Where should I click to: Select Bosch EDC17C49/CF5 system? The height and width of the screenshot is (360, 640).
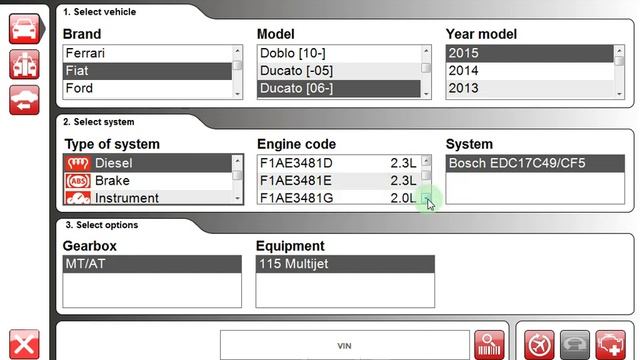coord(535,163)
